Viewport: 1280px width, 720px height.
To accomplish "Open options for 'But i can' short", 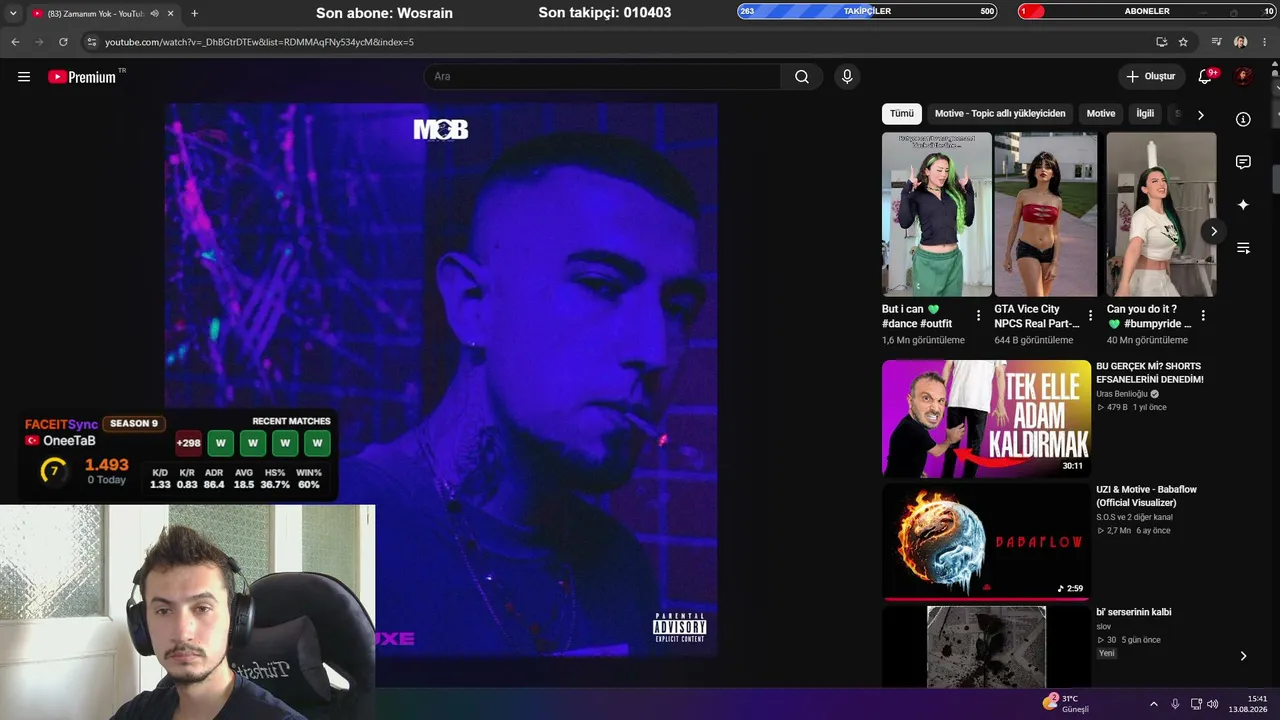I will pos(979,316).
